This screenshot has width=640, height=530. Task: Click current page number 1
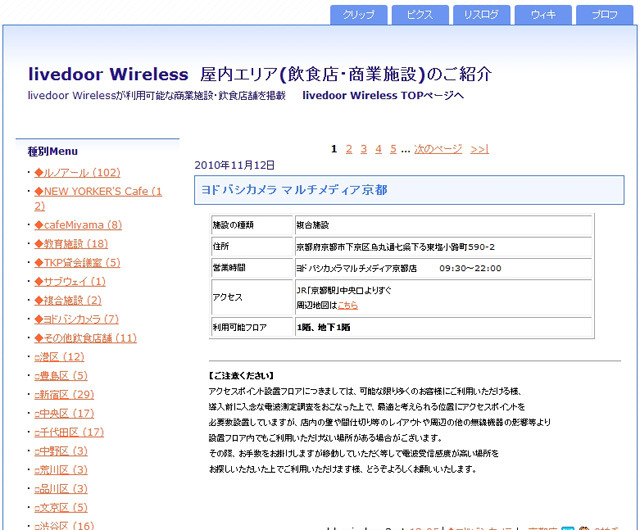coord(334,149)
